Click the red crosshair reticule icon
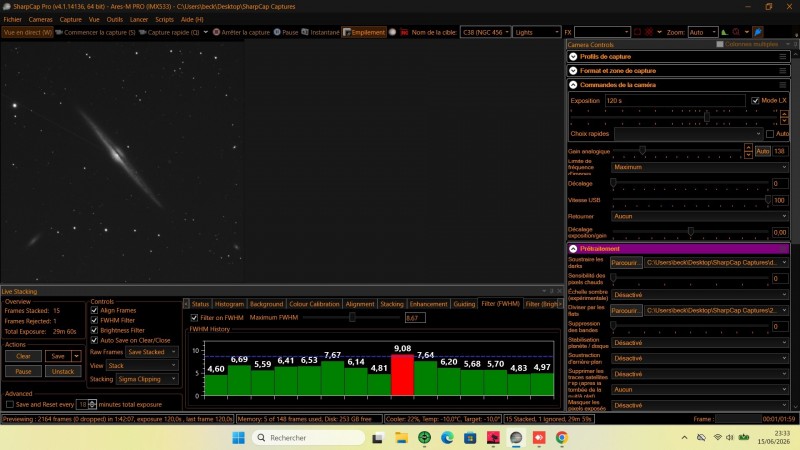The width and height of the screenshot is (800, 450). click(648, 32)
